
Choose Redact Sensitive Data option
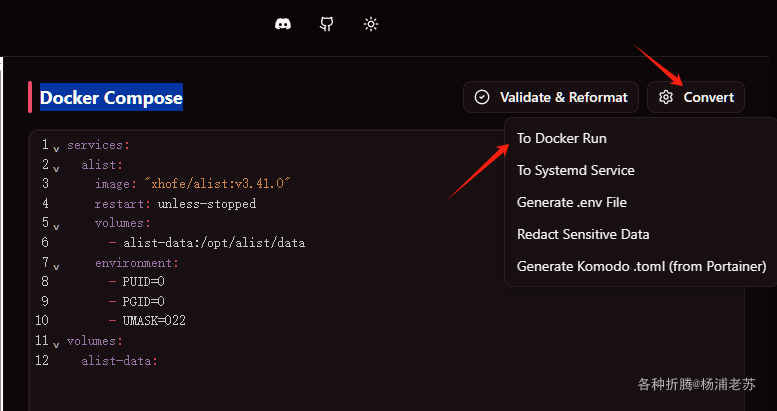click(583, 234)
